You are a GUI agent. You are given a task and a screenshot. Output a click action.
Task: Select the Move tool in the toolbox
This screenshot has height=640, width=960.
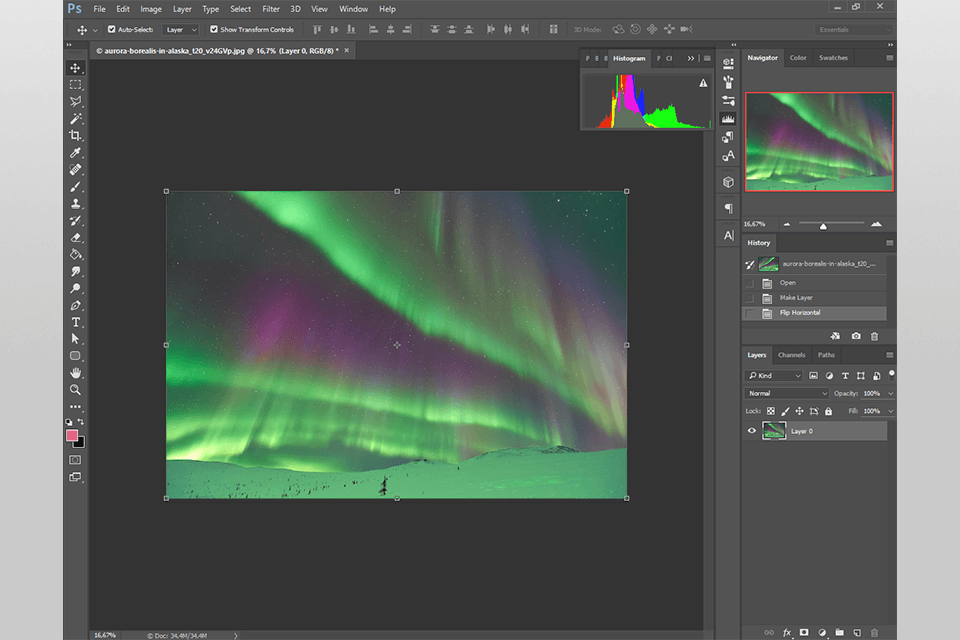point(75,68)
